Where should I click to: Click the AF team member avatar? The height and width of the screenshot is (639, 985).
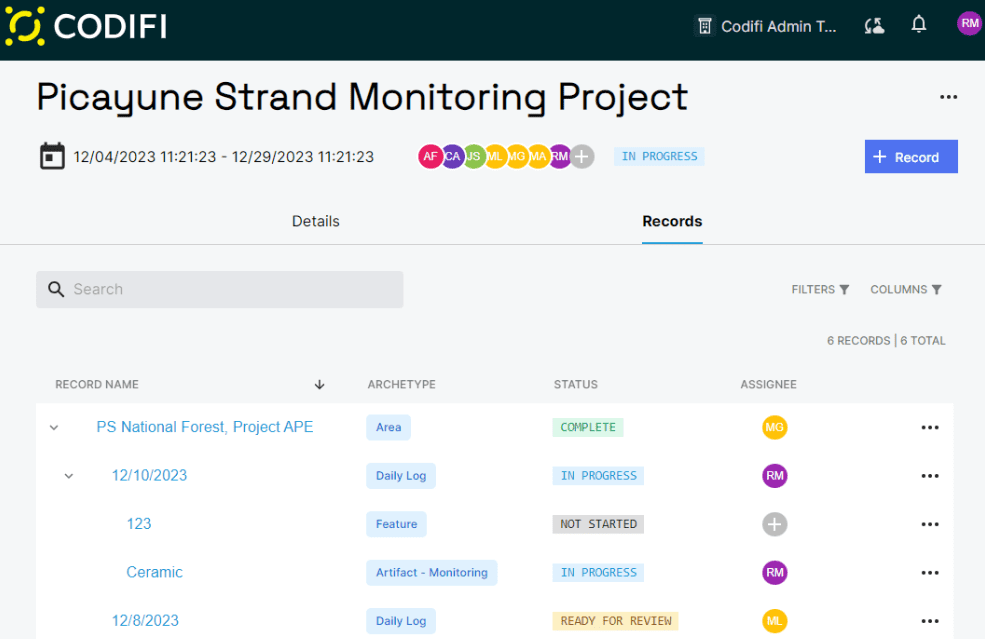(x=430, y=156)
